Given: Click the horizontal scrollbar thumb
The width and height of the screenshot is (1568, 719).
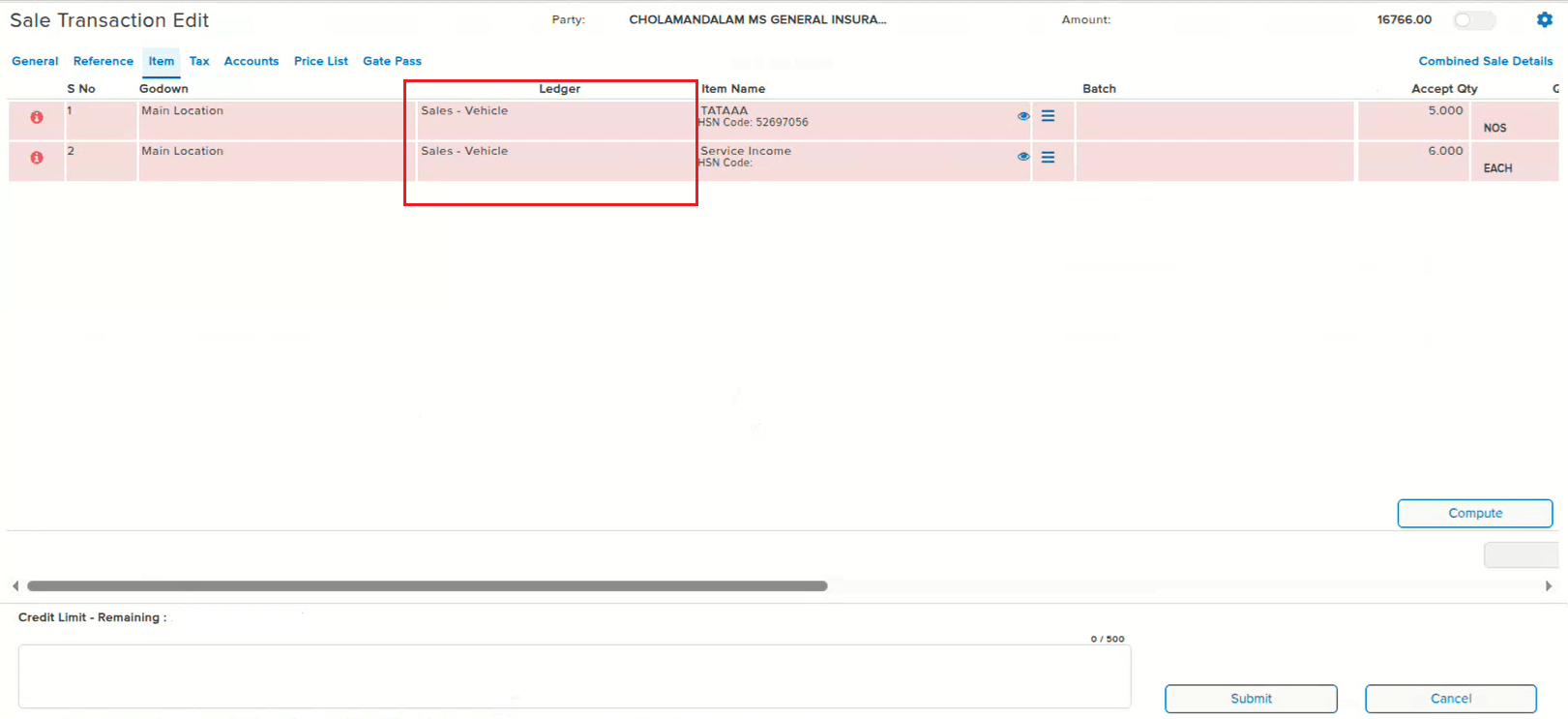Looking at the screenshot, I should pos(427,586).
